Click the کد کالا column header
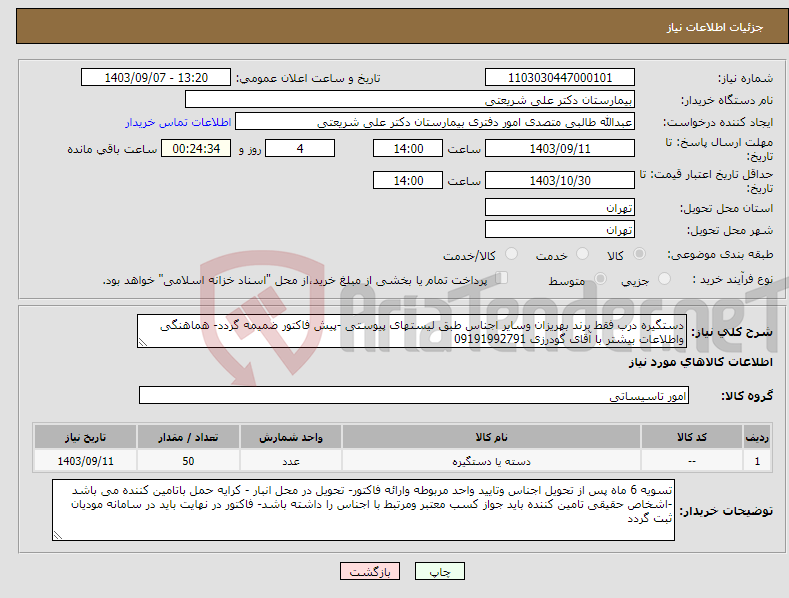Image resolution: width=789 pixels, height=598 pixels. pyautogui.click(x=692, y=437)
